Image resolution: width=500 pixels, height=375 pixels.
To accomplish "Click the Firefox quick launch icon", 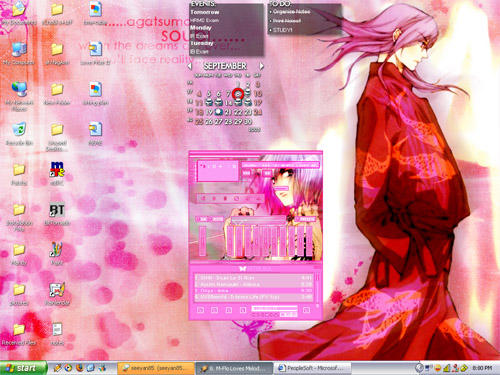I will pos(80,368).
